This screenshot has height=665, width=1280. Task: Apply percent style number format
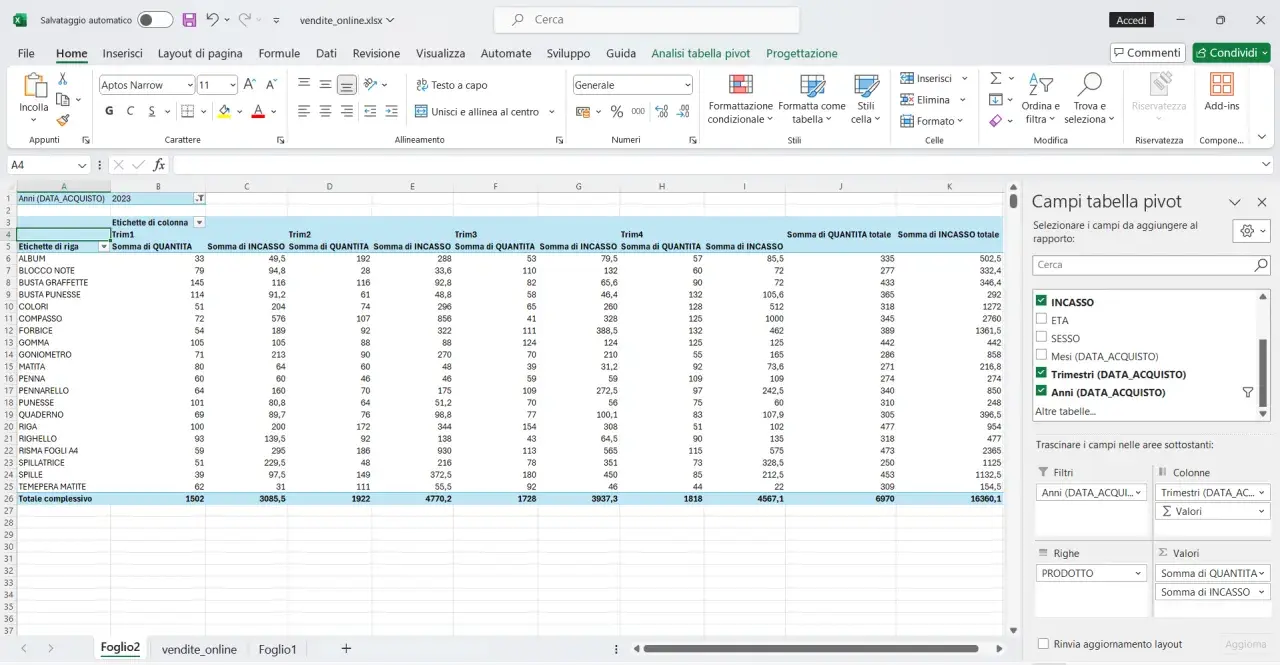[616, 111]
